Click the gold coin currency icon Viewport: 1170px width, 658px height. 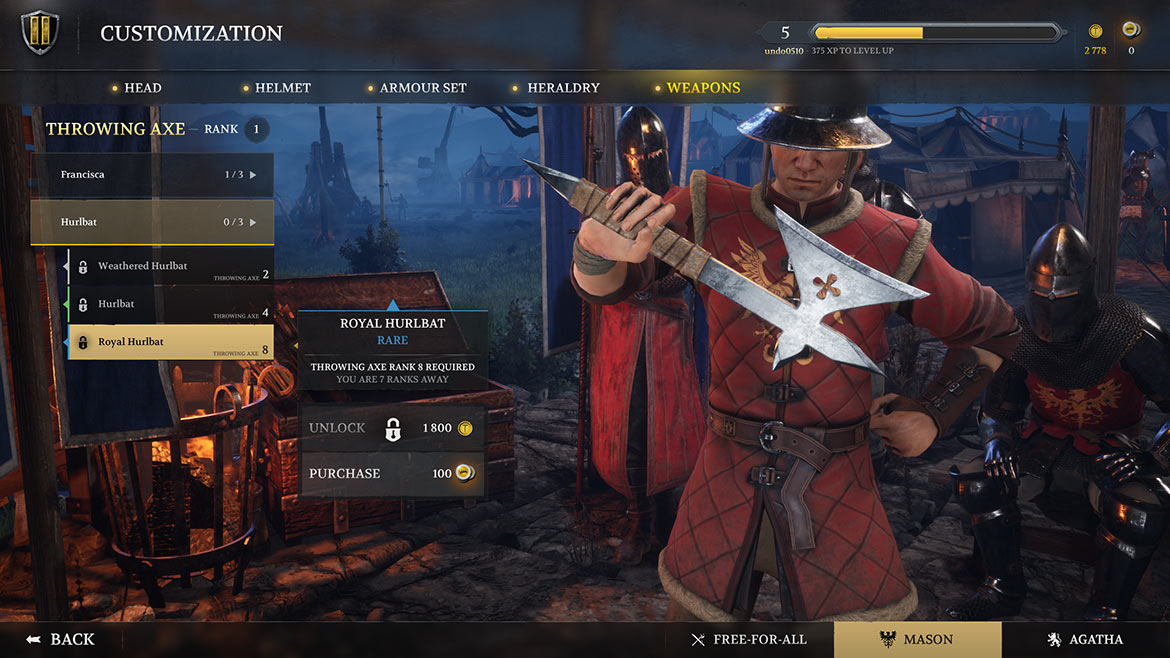[1095, 31]
